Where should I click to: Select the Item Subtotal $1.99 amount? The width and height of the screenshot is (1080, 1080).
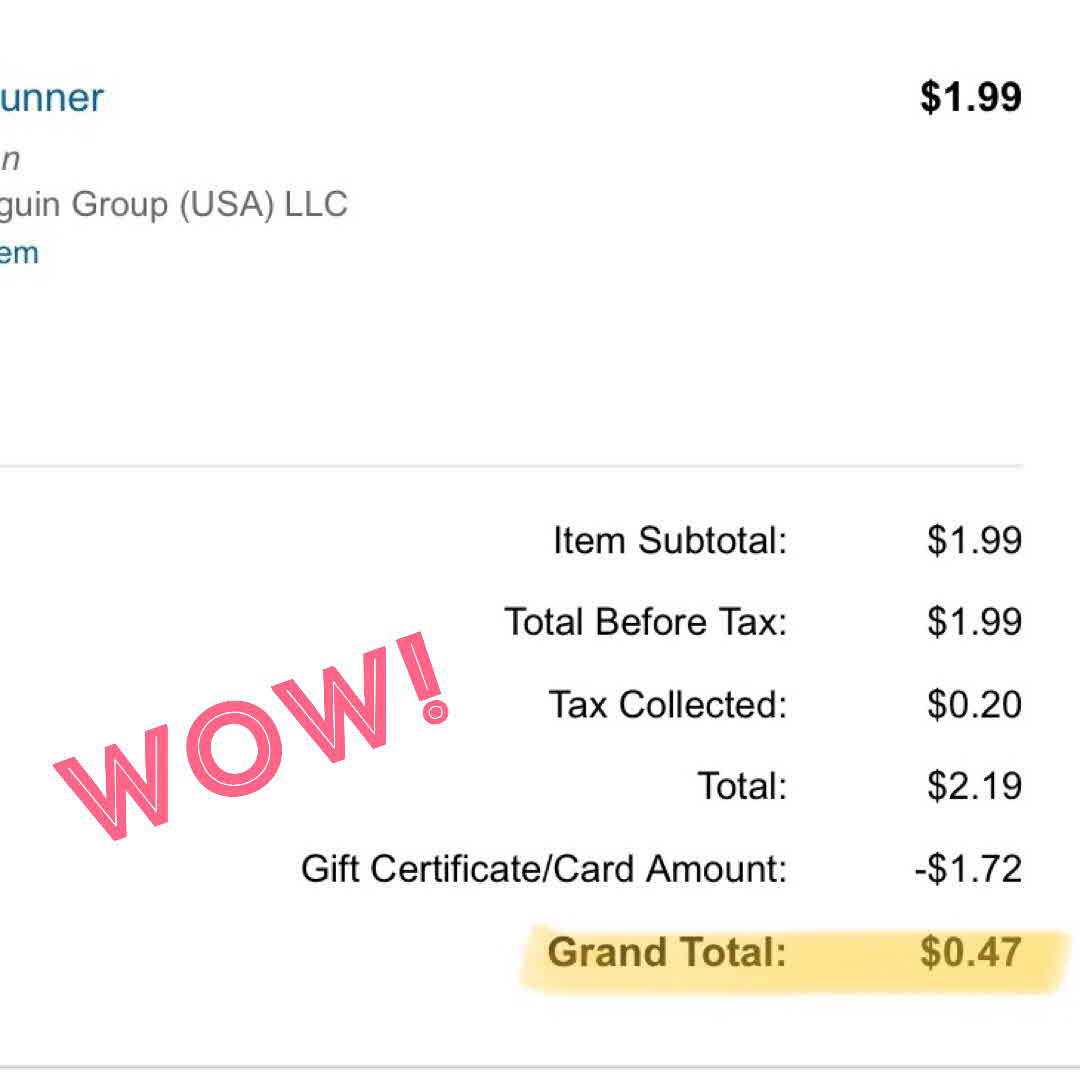973,541
